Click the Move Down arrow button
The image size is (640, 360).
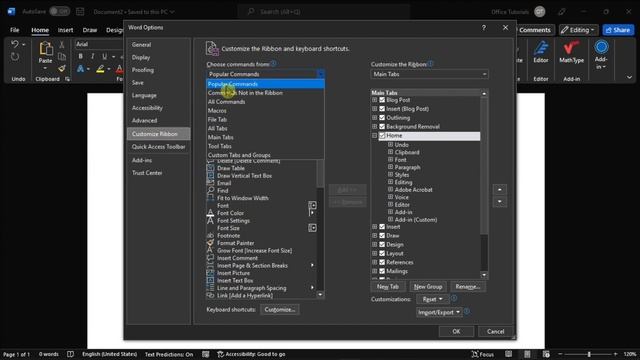500,202
